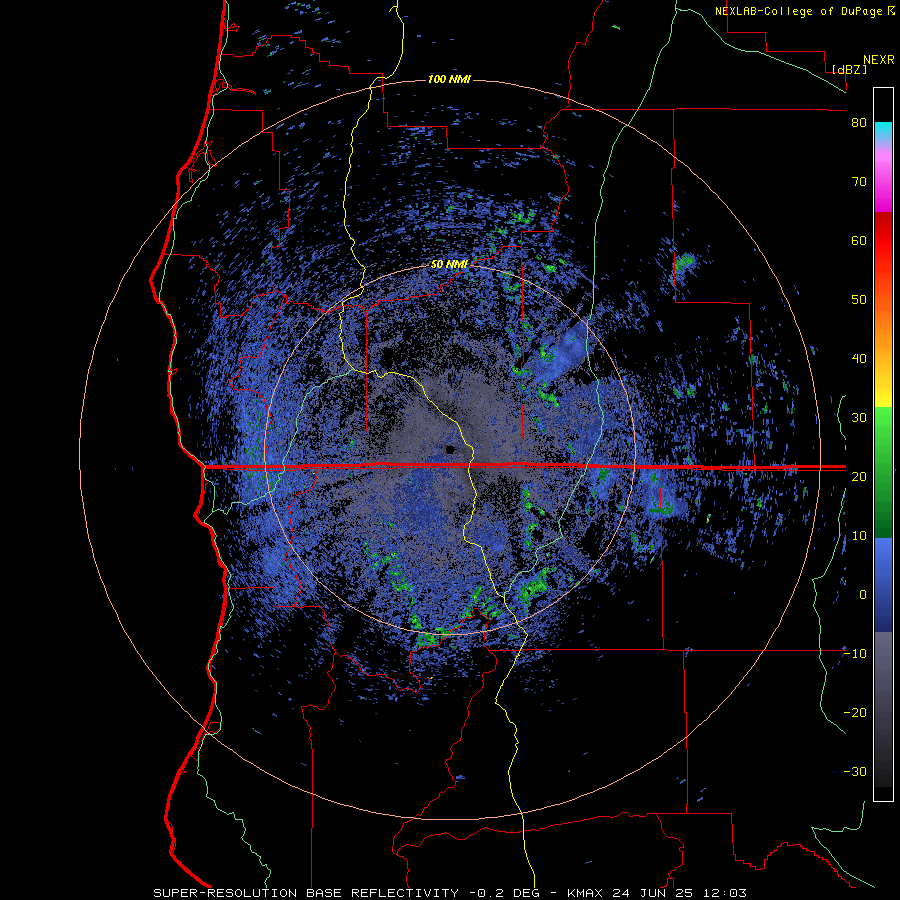Screen dimensions: 900x900
Task: Click the magenta-pink segment of color bar
Action: point(883,181)
